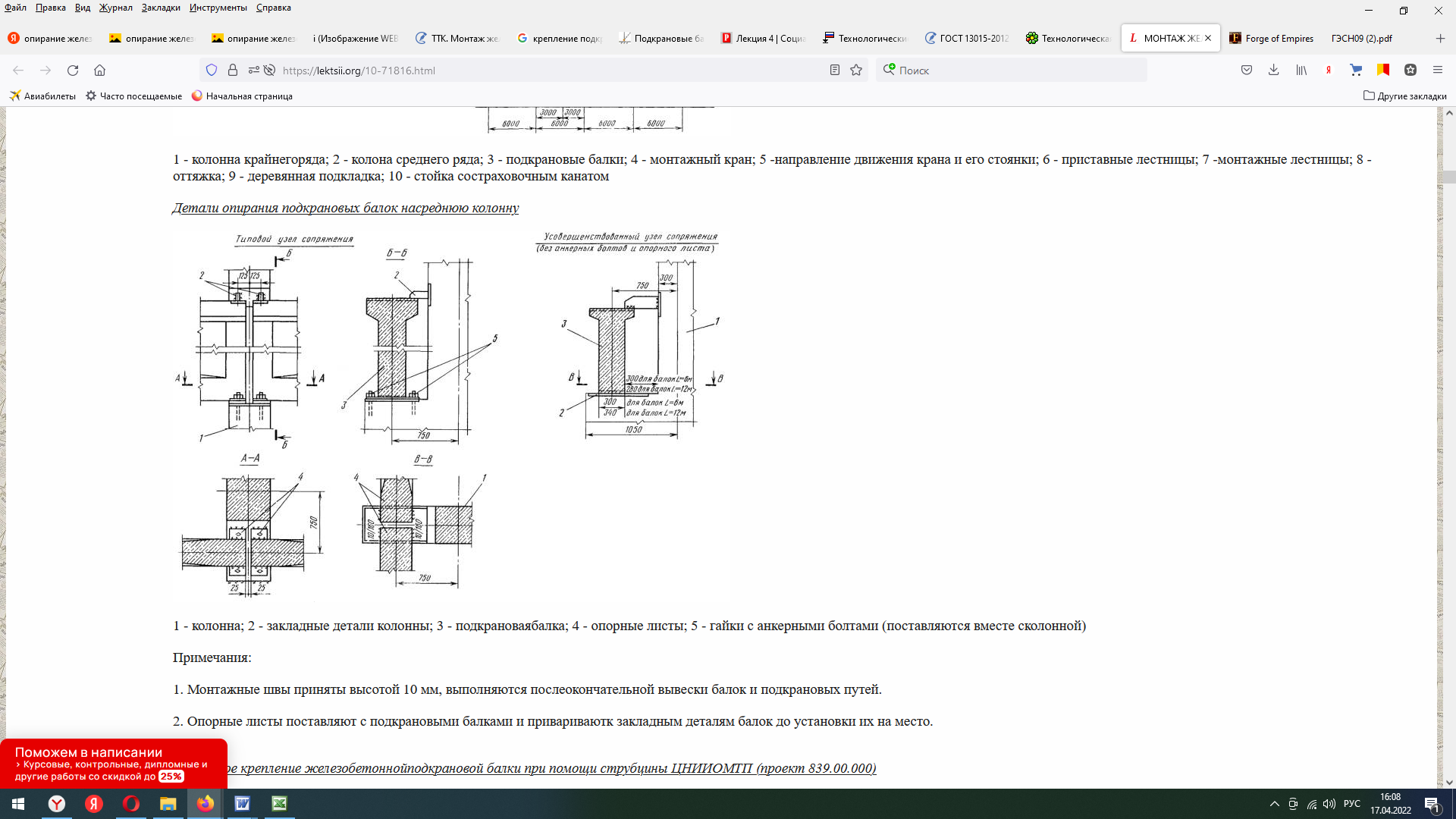
Task: Show site security padlock info
Action: 233,71
